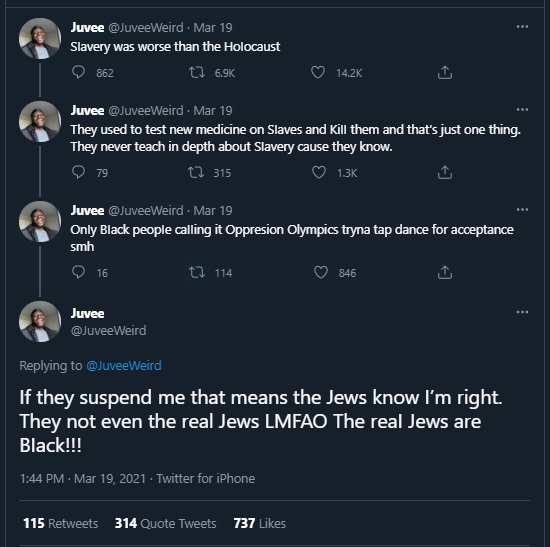Retweet the tweet with 6.9K retweets
The image size is (550, 547).
pyautogui.click(x=197, y=73)
